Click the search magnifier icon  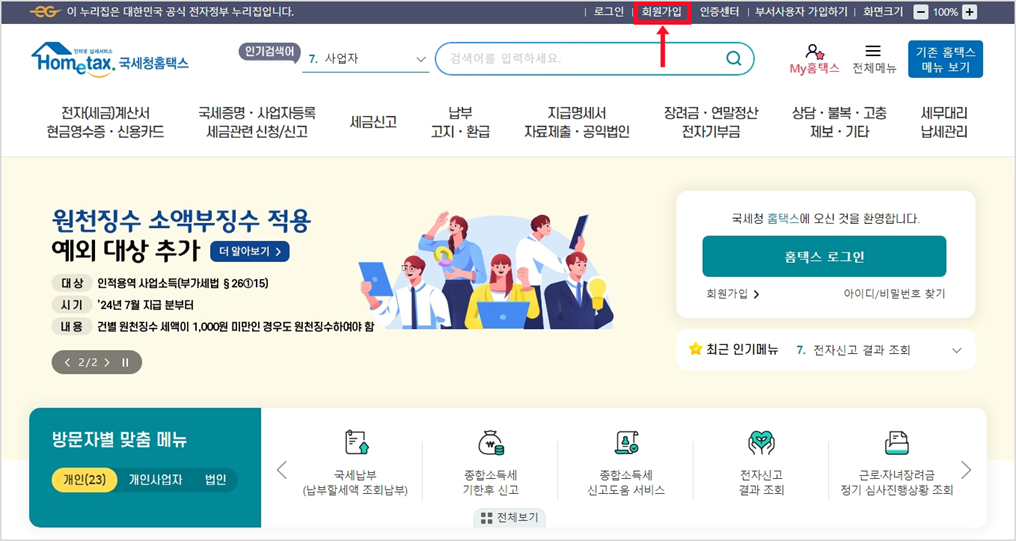click(x=733, y=58)
